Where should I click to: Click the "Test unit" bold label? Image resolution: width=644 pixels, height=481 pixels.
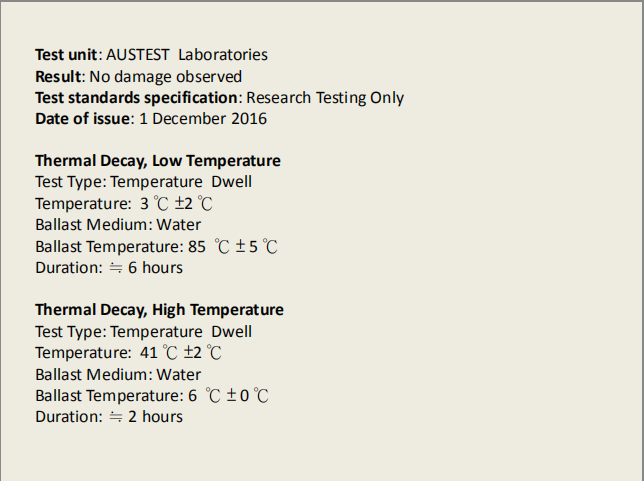[66, 55]
